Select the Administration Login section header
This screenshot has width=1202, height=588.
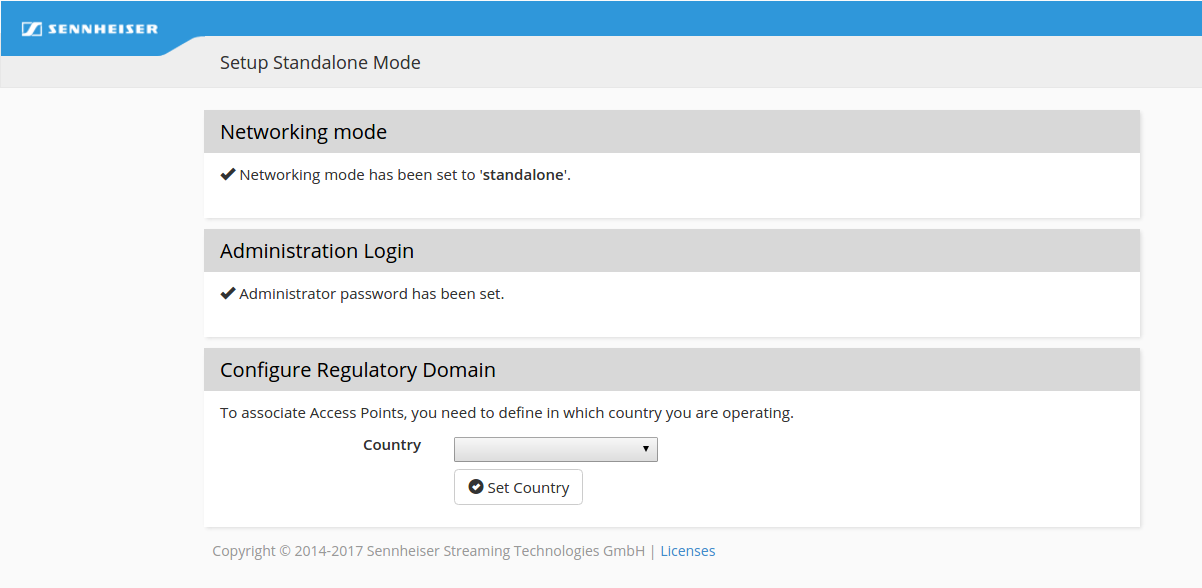coord(317,251)
